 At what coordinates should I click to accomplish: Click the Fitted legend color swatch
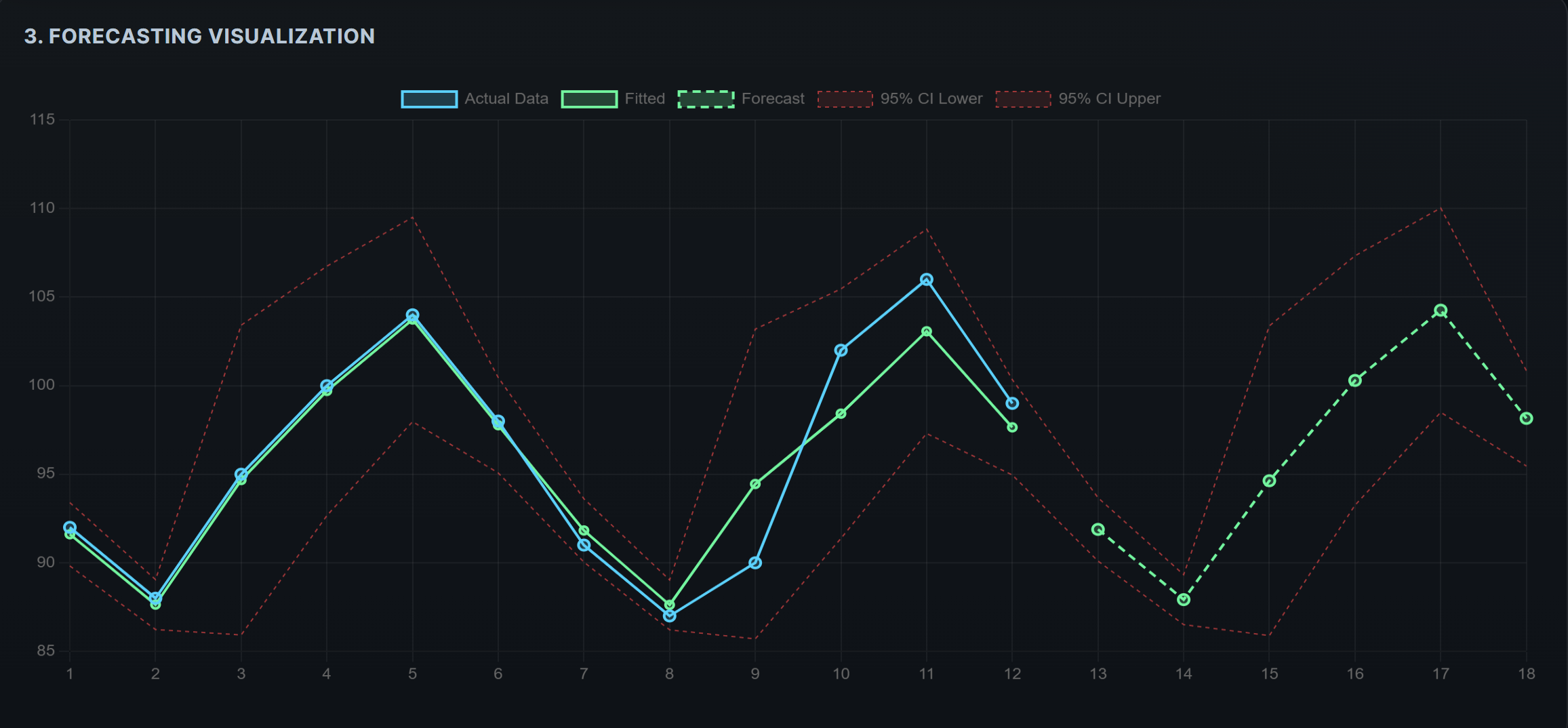589,98
